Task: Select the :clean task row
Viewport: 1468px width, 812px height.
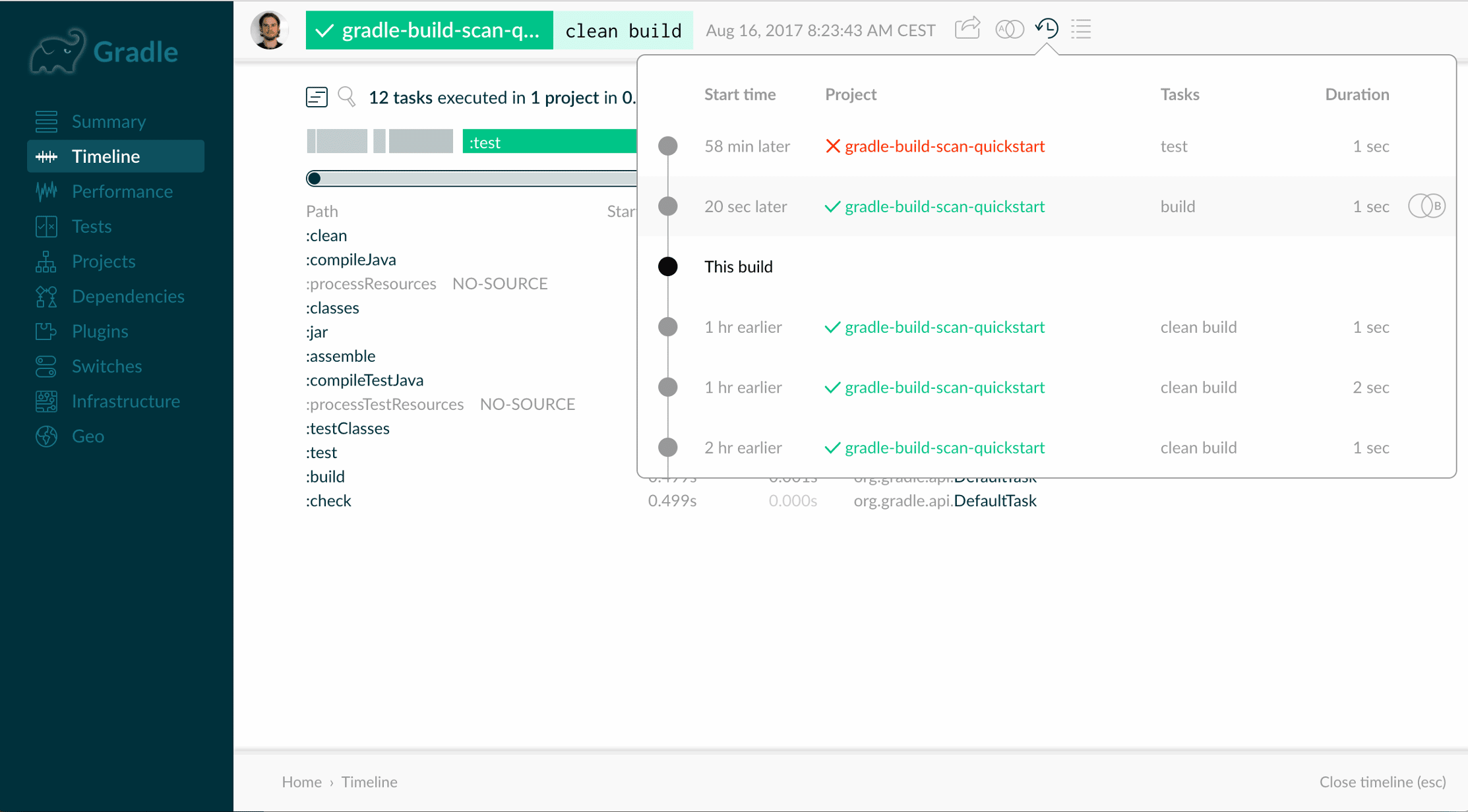Action: click(326, 235)
